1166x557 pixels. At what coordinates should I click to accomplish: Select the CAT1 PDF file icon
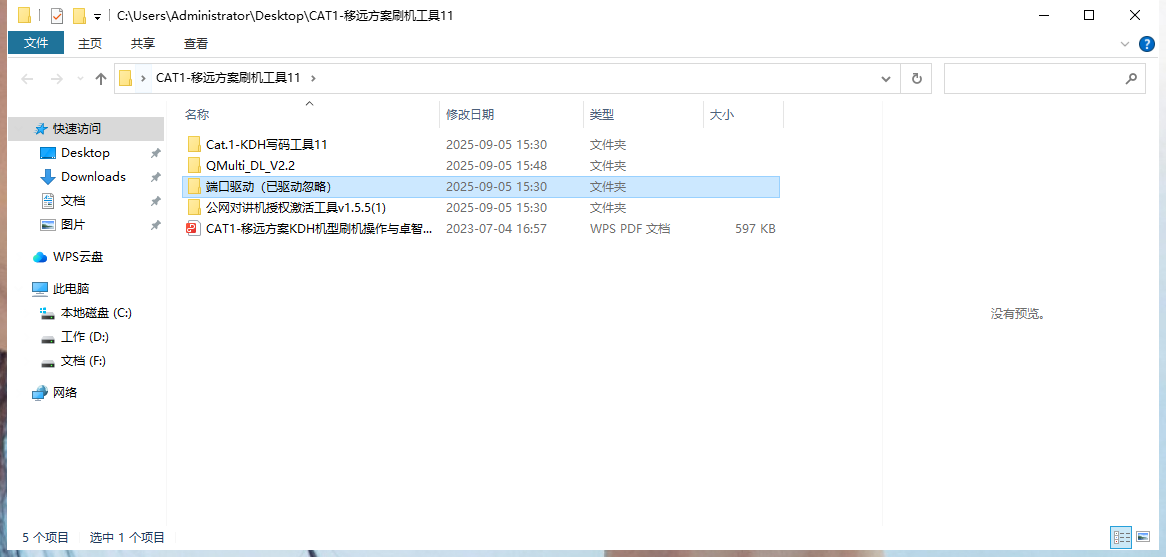194,228
